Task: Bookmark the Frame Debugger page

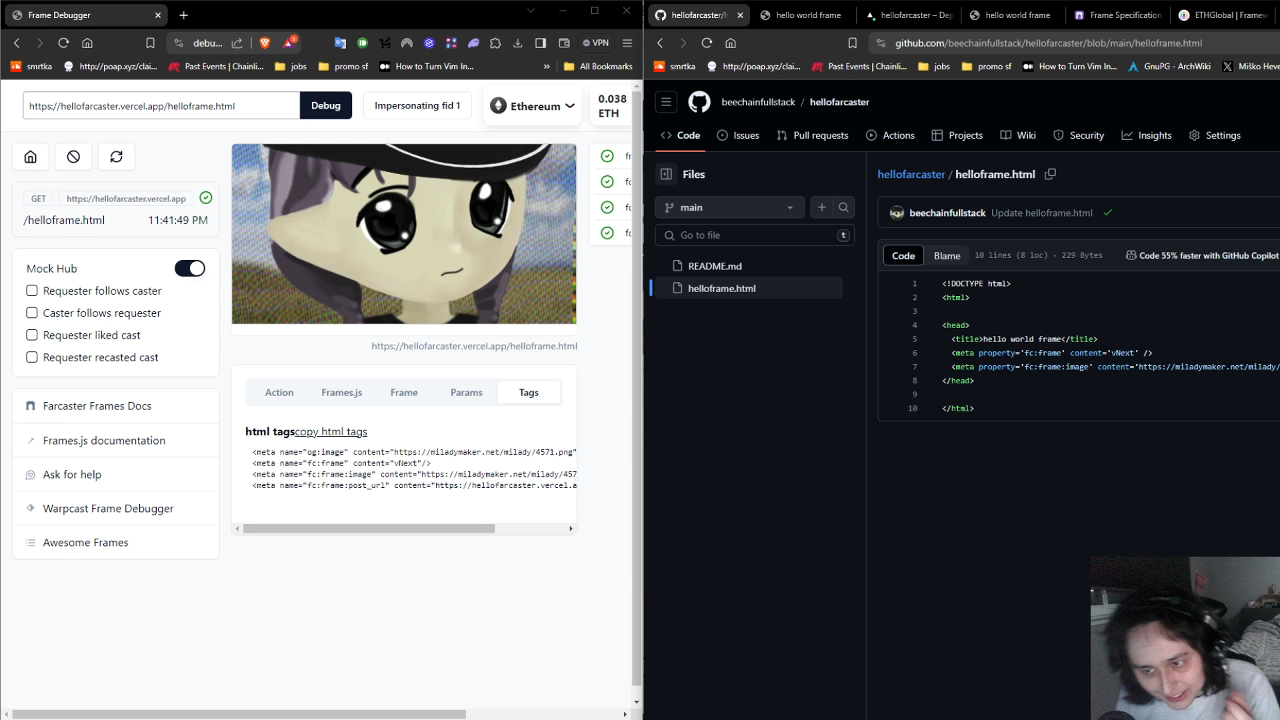Action: coord(150,43)
